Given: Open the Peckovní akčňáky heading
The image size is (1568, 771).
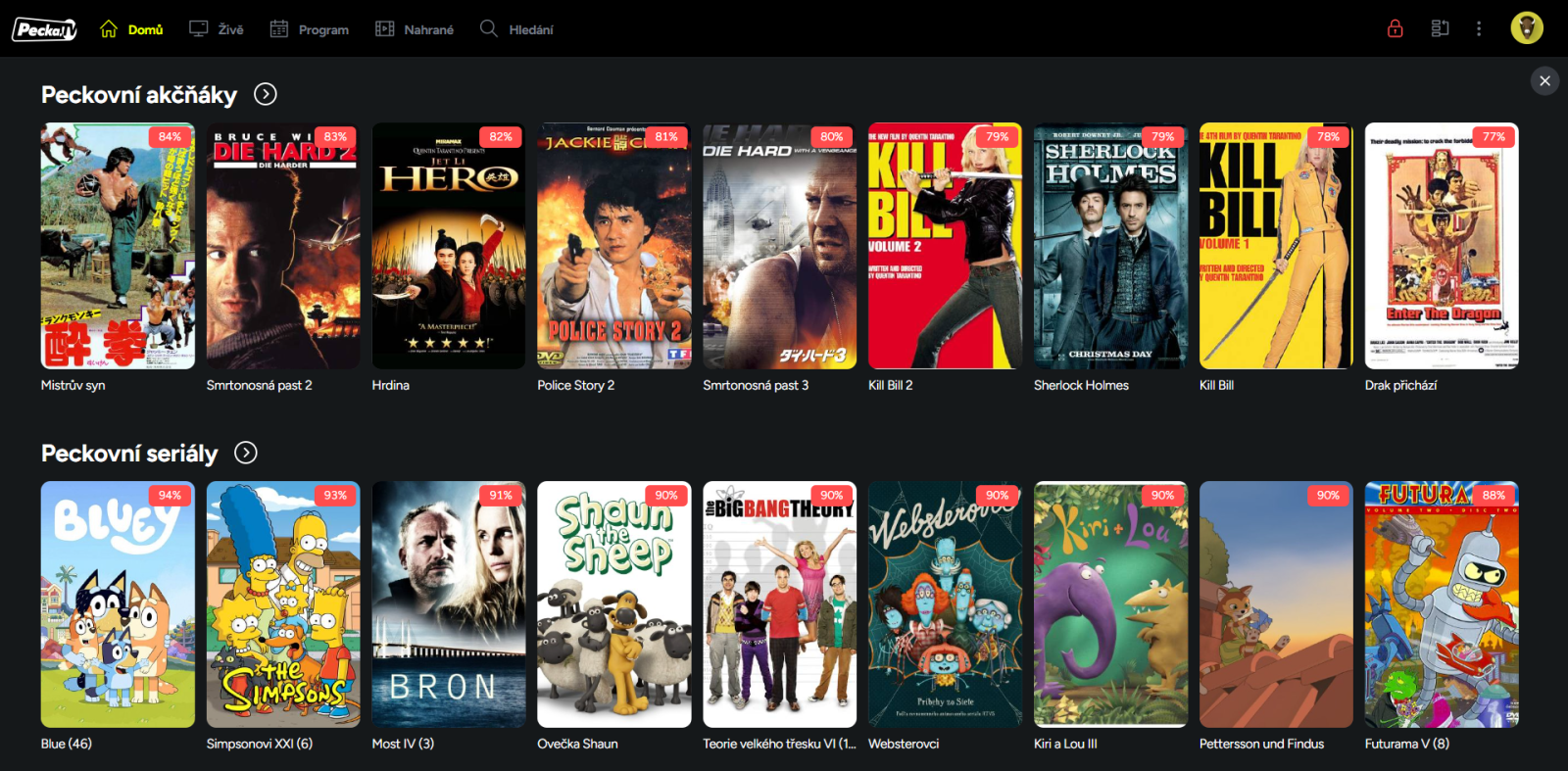Looking at the screenshot, I should pos(139,95).
